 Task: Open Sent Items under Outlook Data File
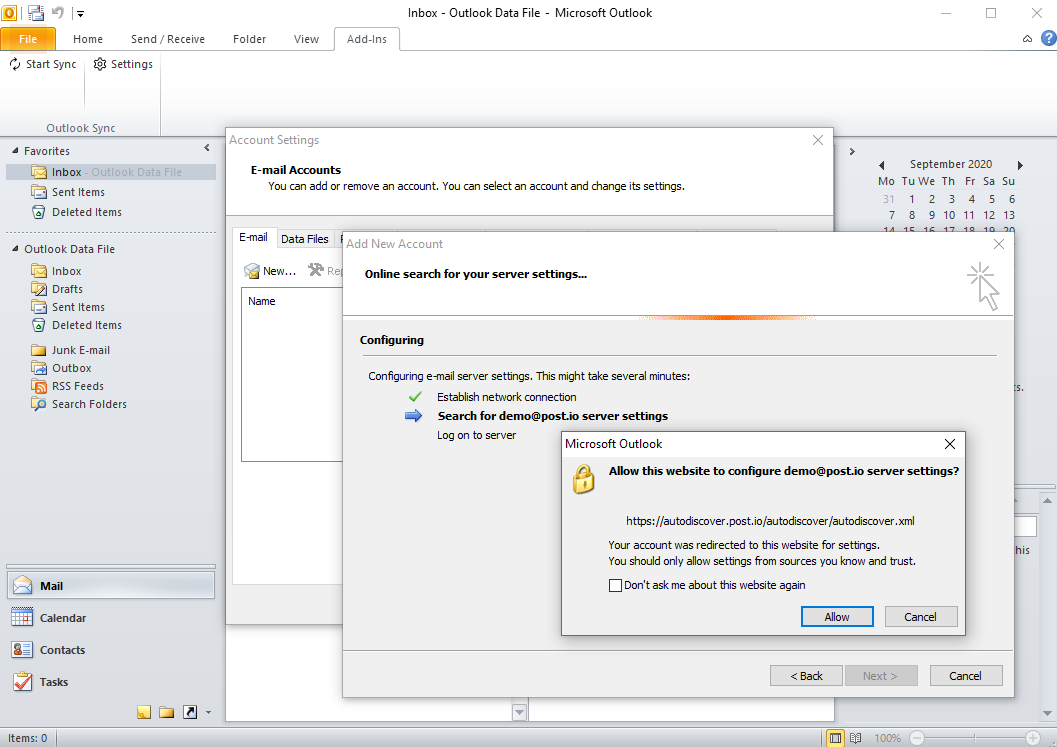[x=78, y=307]
